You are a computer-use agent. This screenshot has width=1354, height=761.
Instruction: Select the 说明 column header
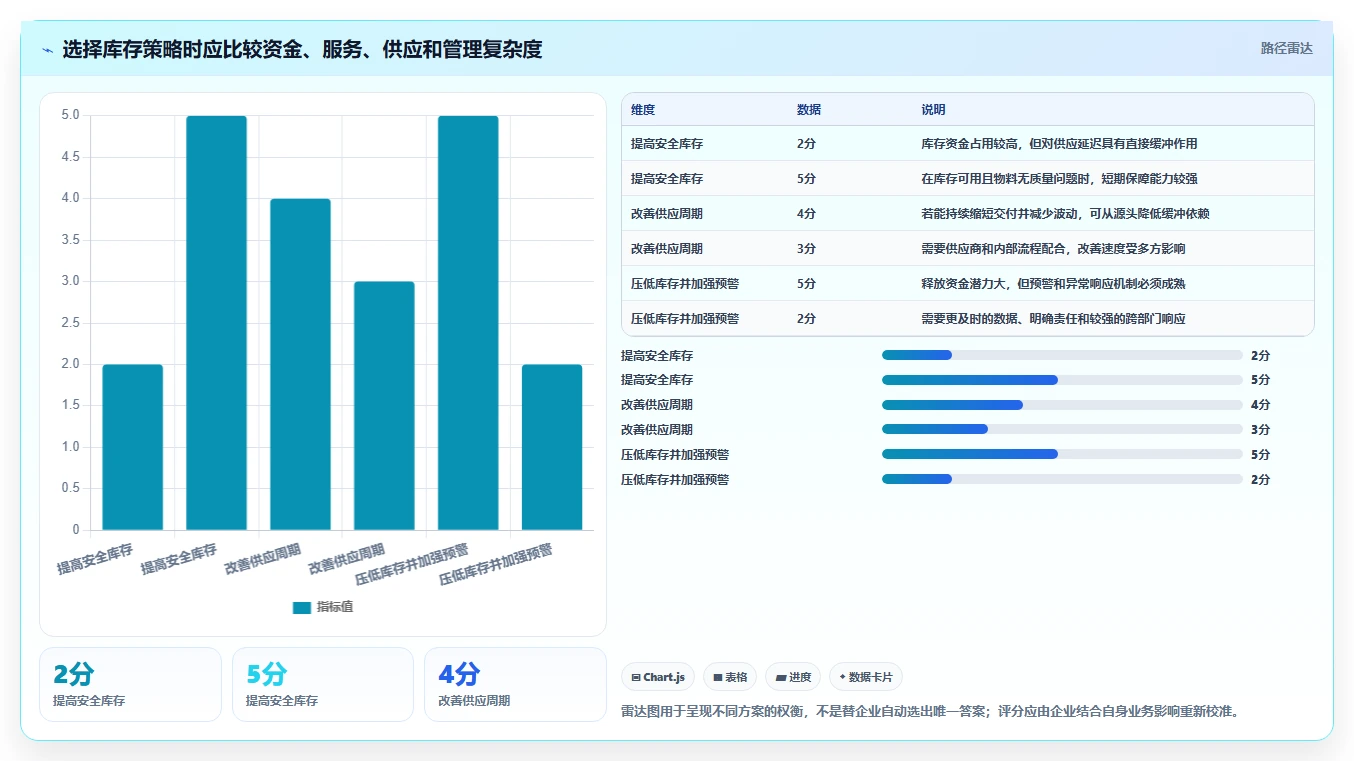tap(933, 110)
